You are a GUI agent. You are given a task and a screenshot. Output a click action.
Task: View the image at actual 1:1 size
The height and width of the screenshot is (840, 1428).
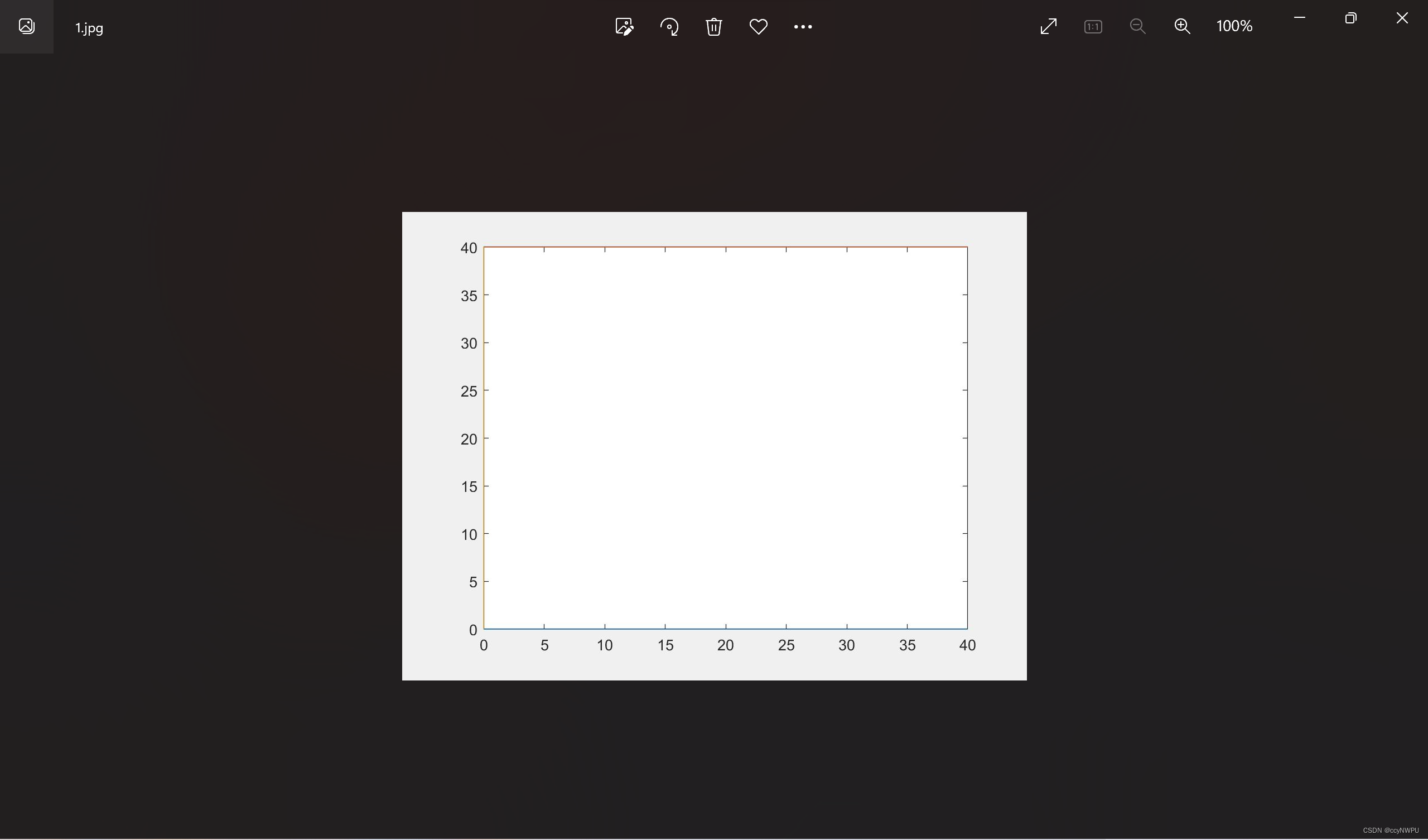point(1093,26)
